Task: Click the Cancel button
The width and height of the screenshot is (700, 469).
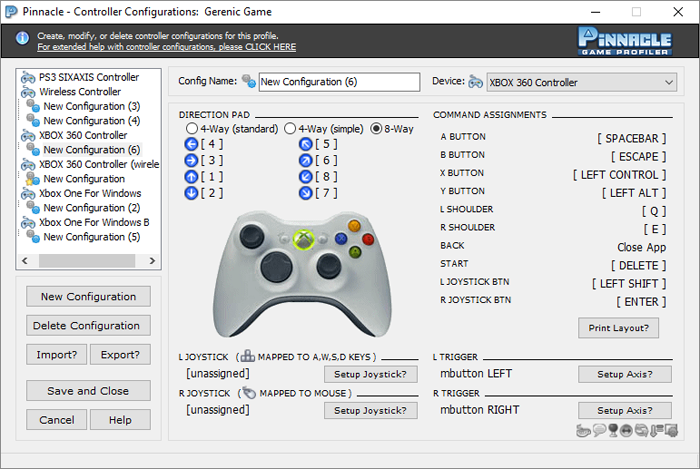Action: pos(56,420)
